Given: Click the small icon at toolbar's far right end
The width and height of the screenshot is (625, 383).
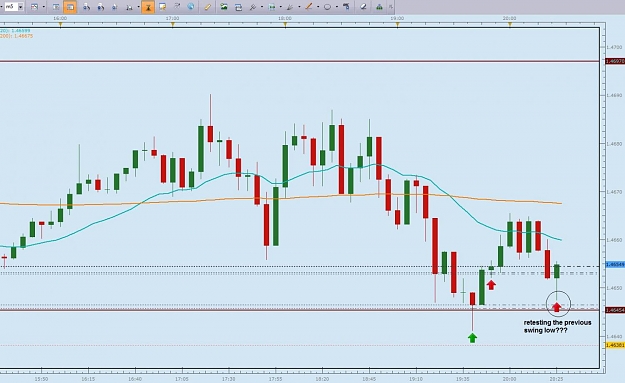Looking at the screenshot, I should (x=391, y=7).
